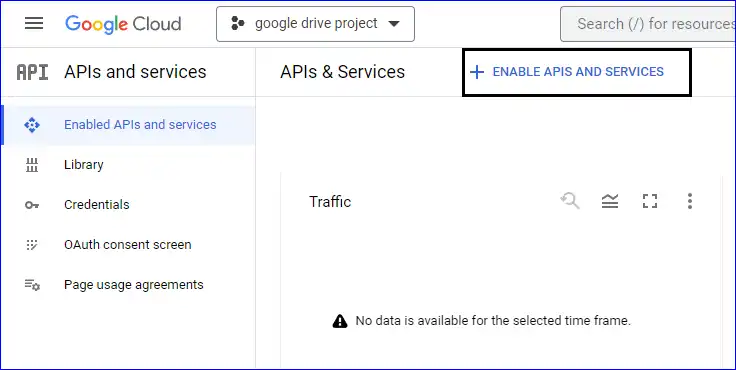Click the APIs & Services page heading

342,72
